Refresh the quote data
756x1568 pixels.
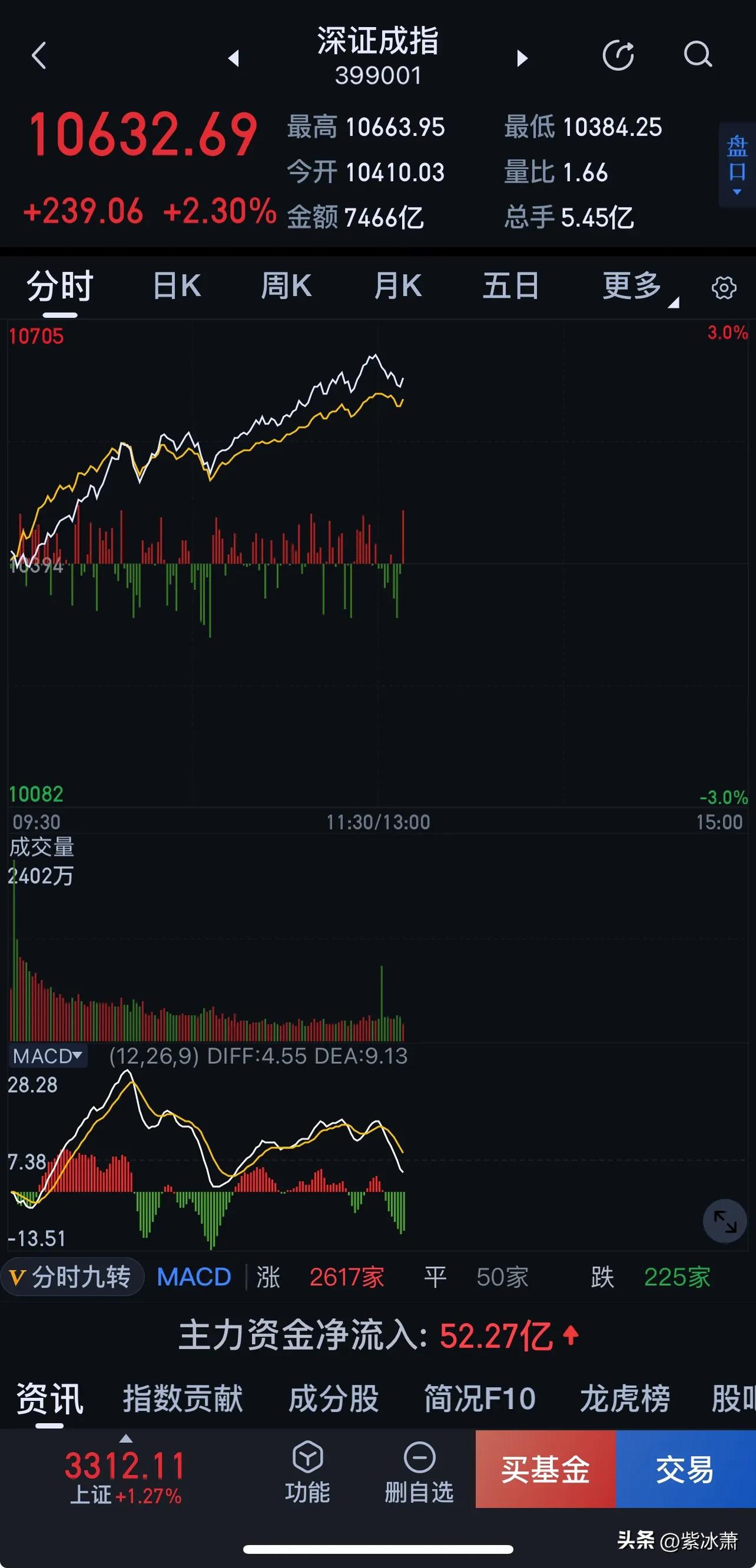pyautogui.click(x=618, y=56)
